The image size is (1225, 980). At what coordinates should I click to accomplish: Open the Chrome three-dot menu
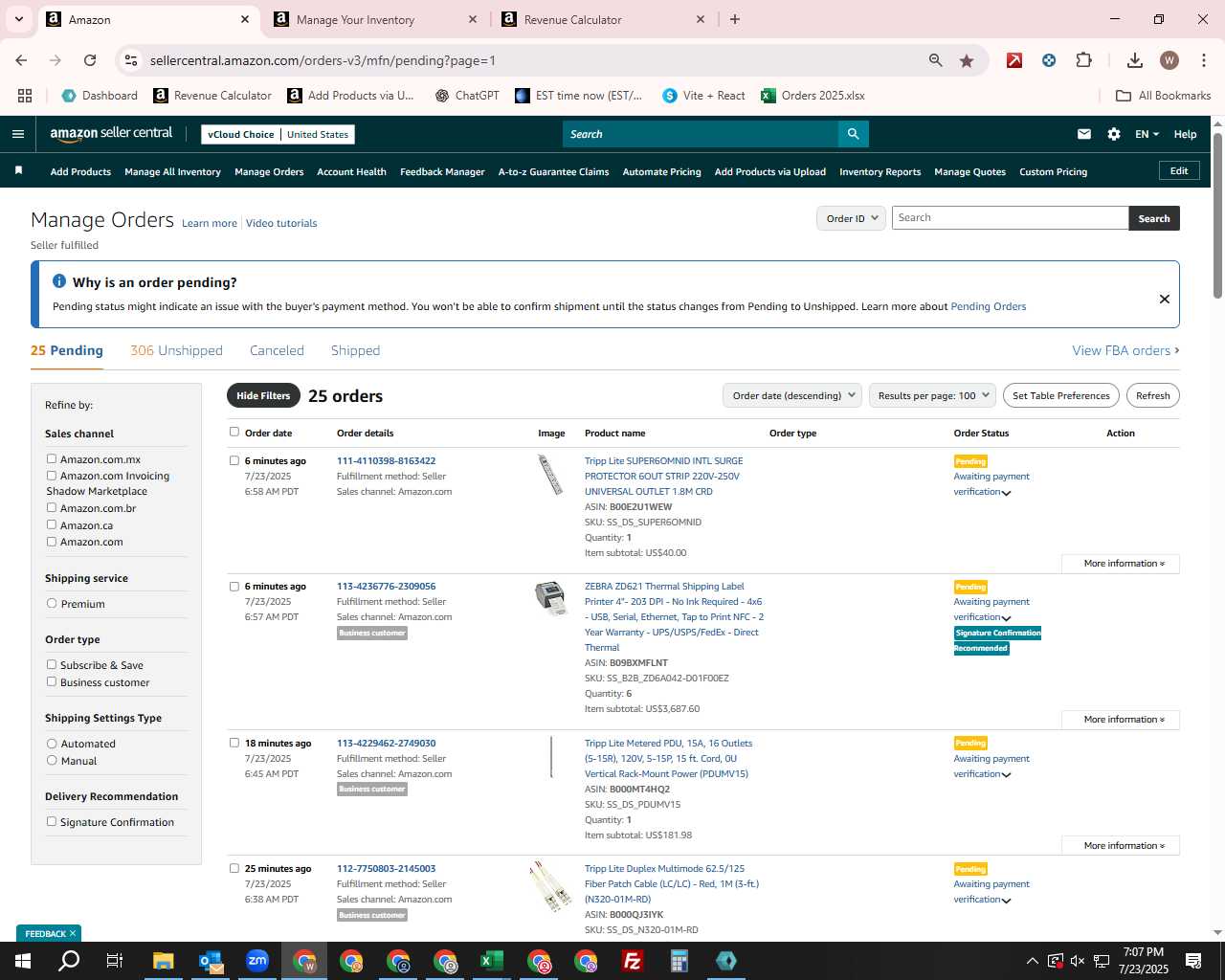tap(1203, 60)
